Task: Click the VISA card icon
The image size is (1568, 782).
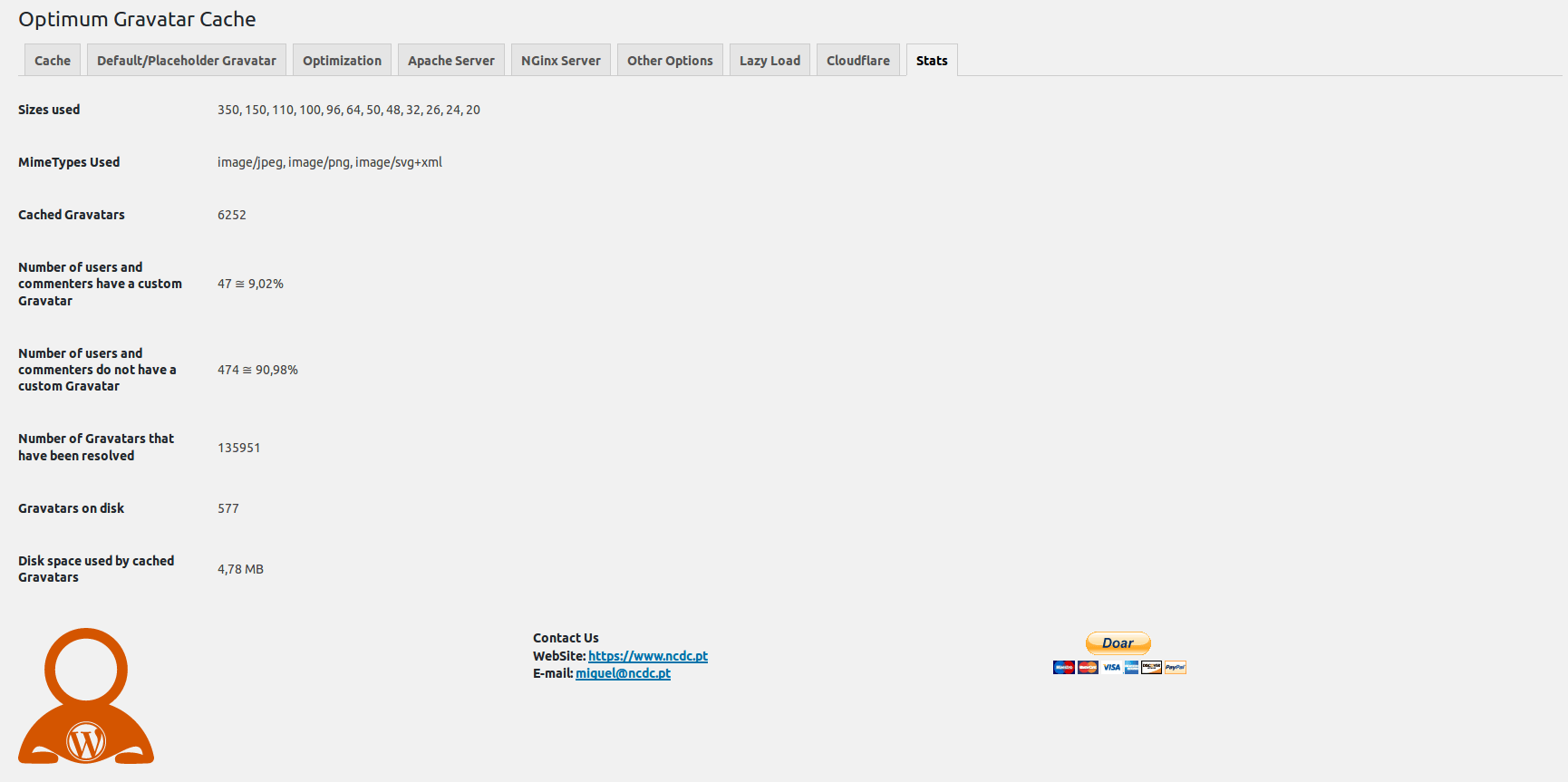Action: pyautogui.click(x=1111, y=668)
